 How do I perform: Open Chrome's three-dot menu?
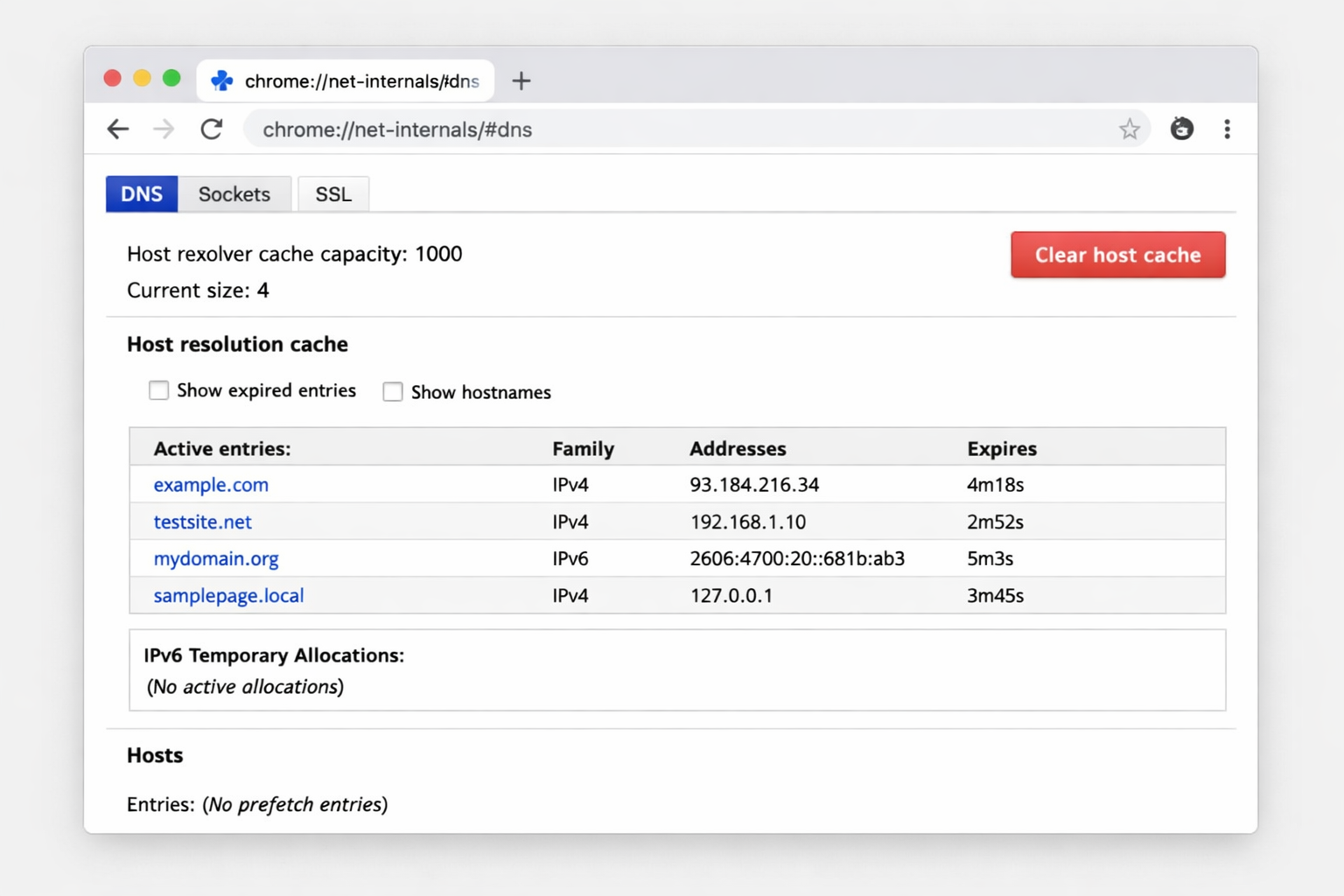1227,129
